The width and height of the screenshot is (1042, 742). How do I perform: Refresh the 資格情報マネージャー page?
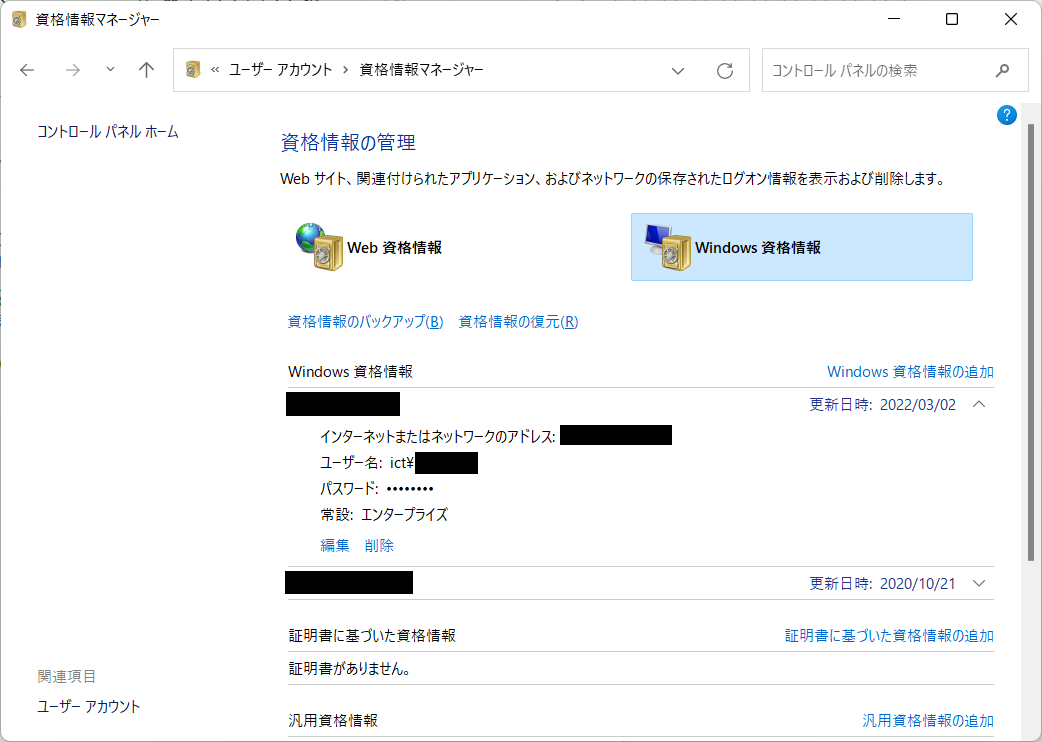tap(725, 70)
